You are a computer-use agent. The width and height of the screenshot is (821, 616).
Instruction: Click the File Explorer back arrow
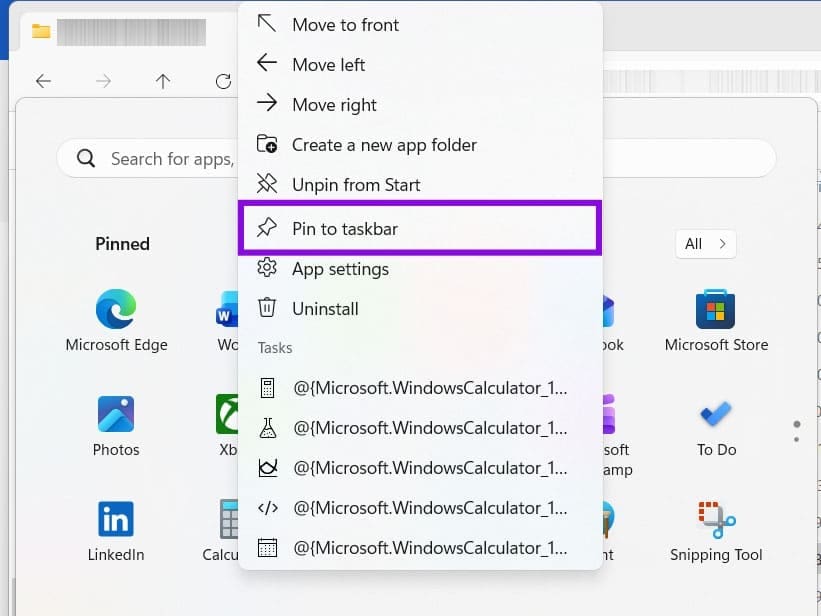43,81
